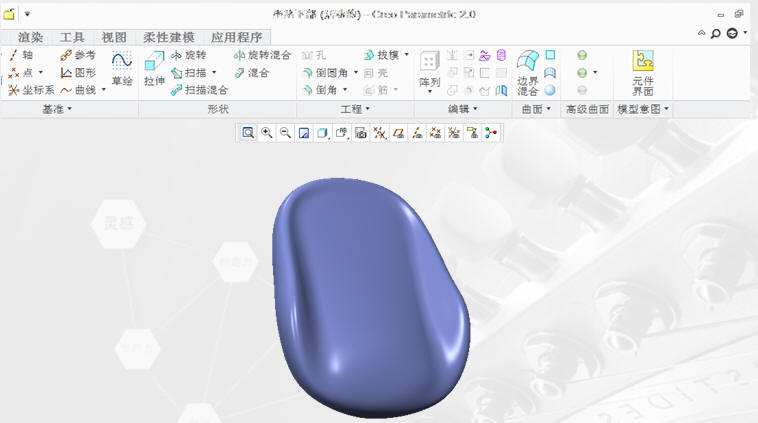The width and height of the screenshot is (758, 423).
Task: Expand the 拔模 draft dropdown arrow
Action: (x=407, y=55)
